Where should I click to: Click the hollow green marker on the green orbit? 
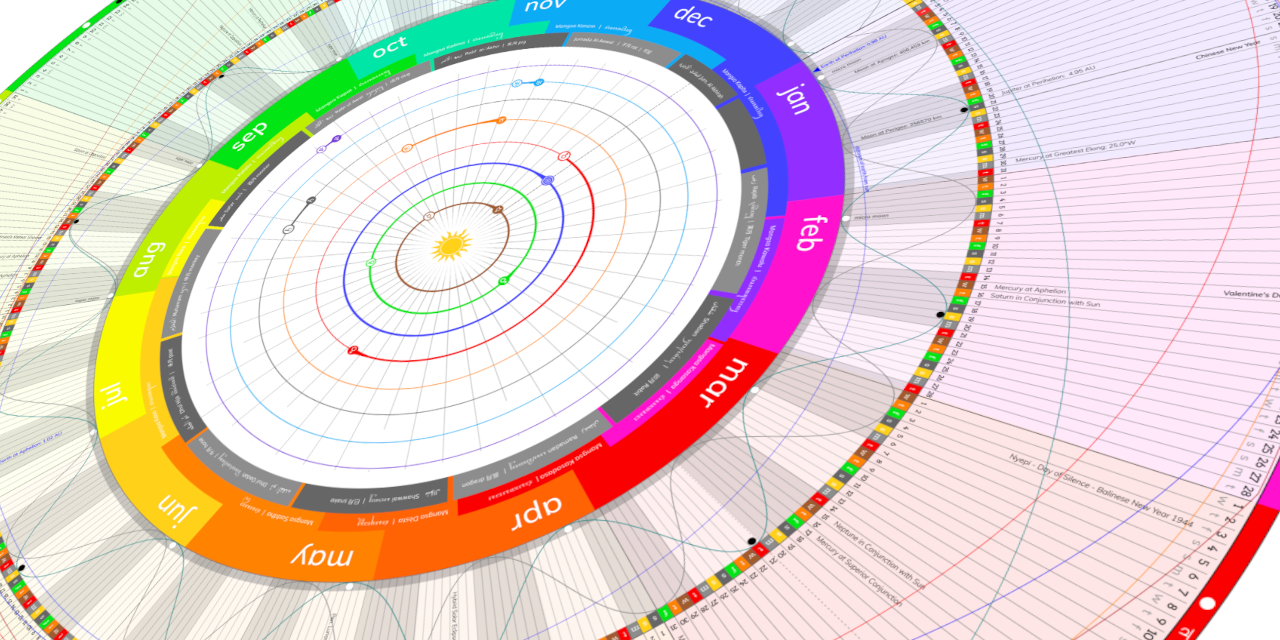click(371, 262)
